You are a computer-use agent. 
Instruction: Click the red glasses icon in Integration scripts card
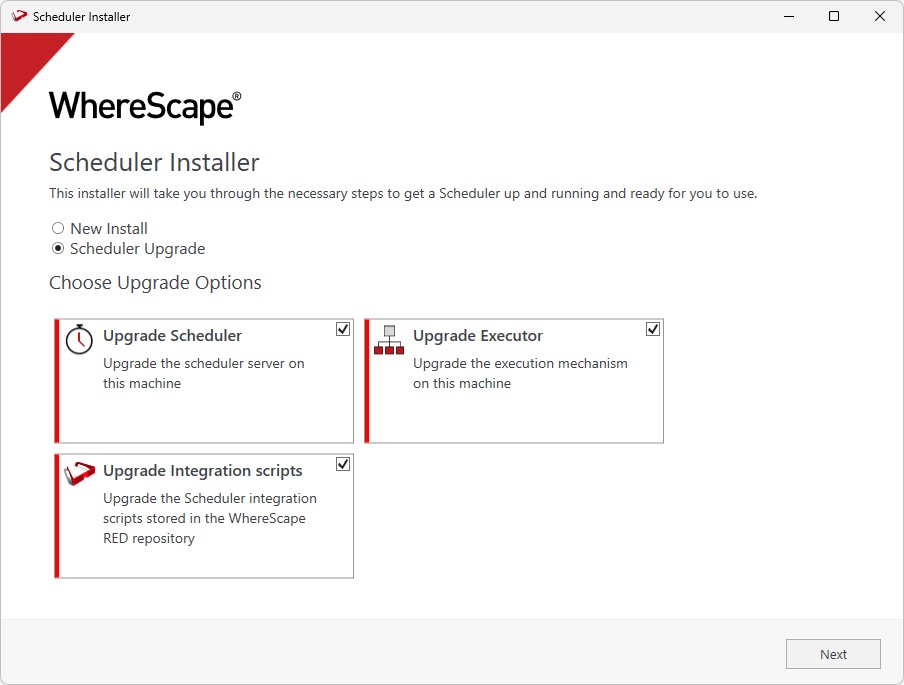[79, 473]
